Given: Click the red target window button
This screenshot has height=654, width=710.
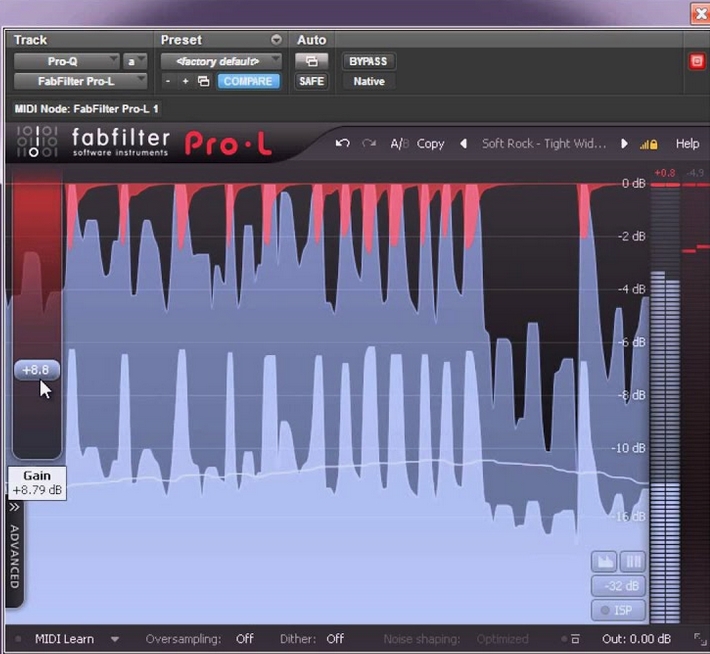Looking at the screenshot, I should tap(697, 61).
